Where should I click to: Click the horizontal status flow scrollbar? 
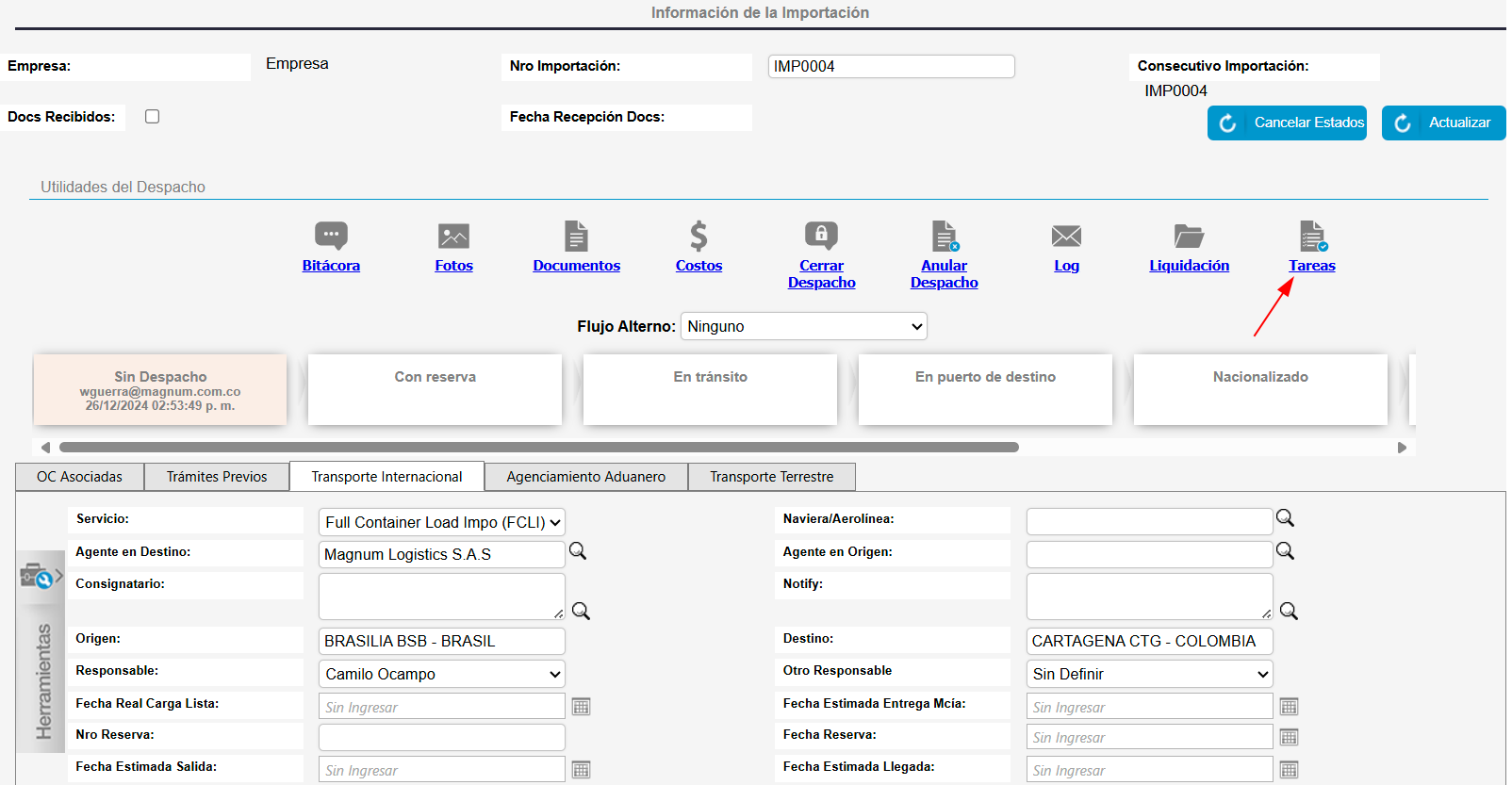(538, 448)
